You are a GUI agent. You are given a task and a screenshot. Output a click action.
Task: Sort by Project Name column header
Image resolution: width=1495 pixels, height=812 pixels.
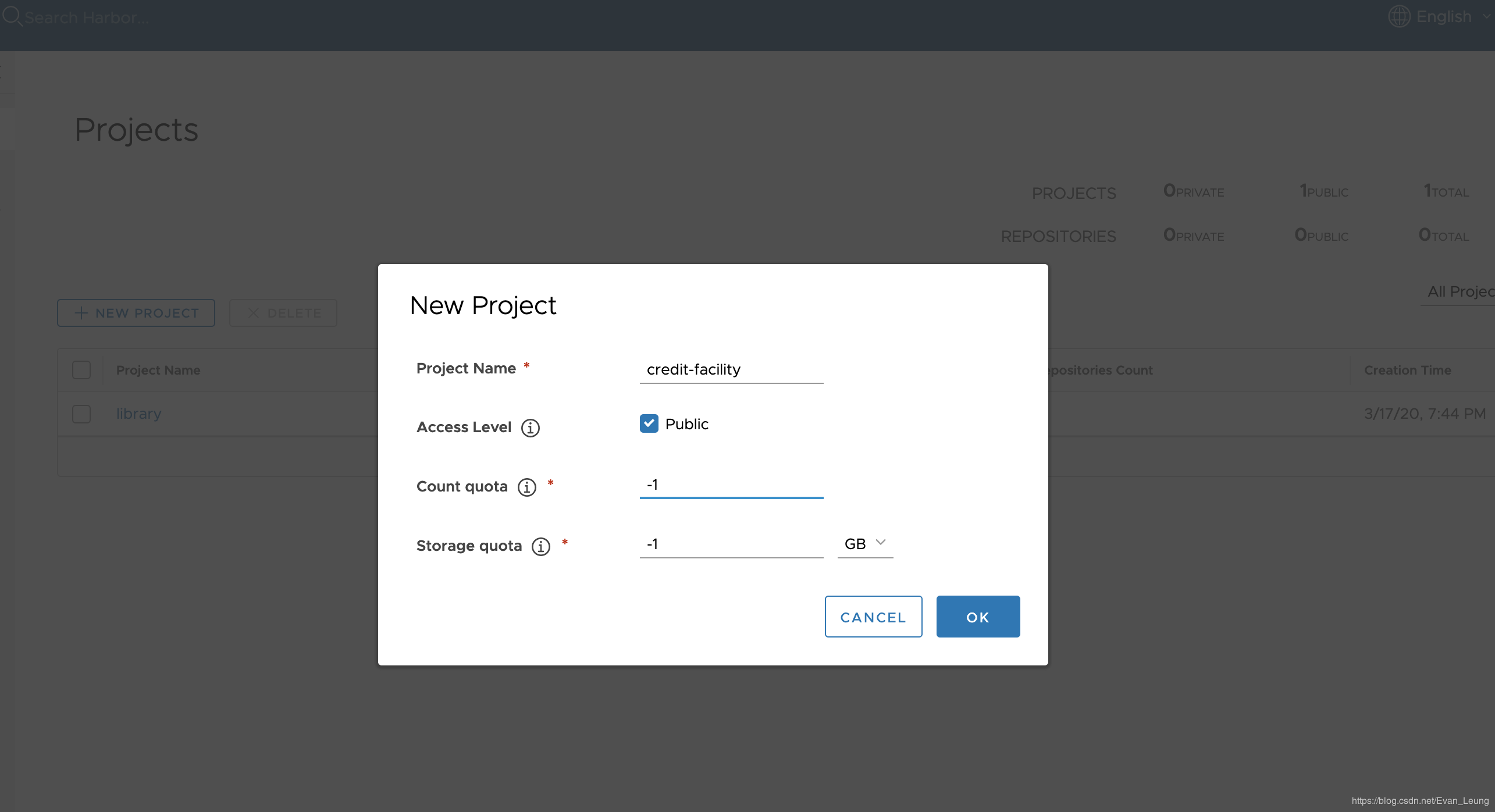pyautogui.click(x=158, y=370)
